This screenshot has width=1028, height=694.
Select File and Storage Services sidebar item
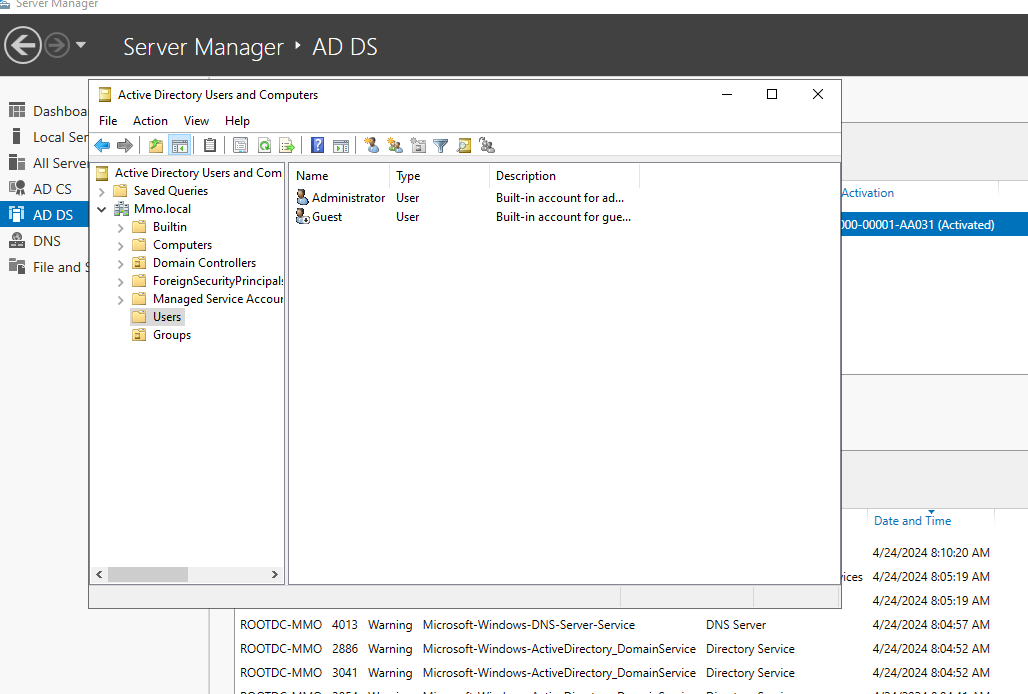coord(44,267)
